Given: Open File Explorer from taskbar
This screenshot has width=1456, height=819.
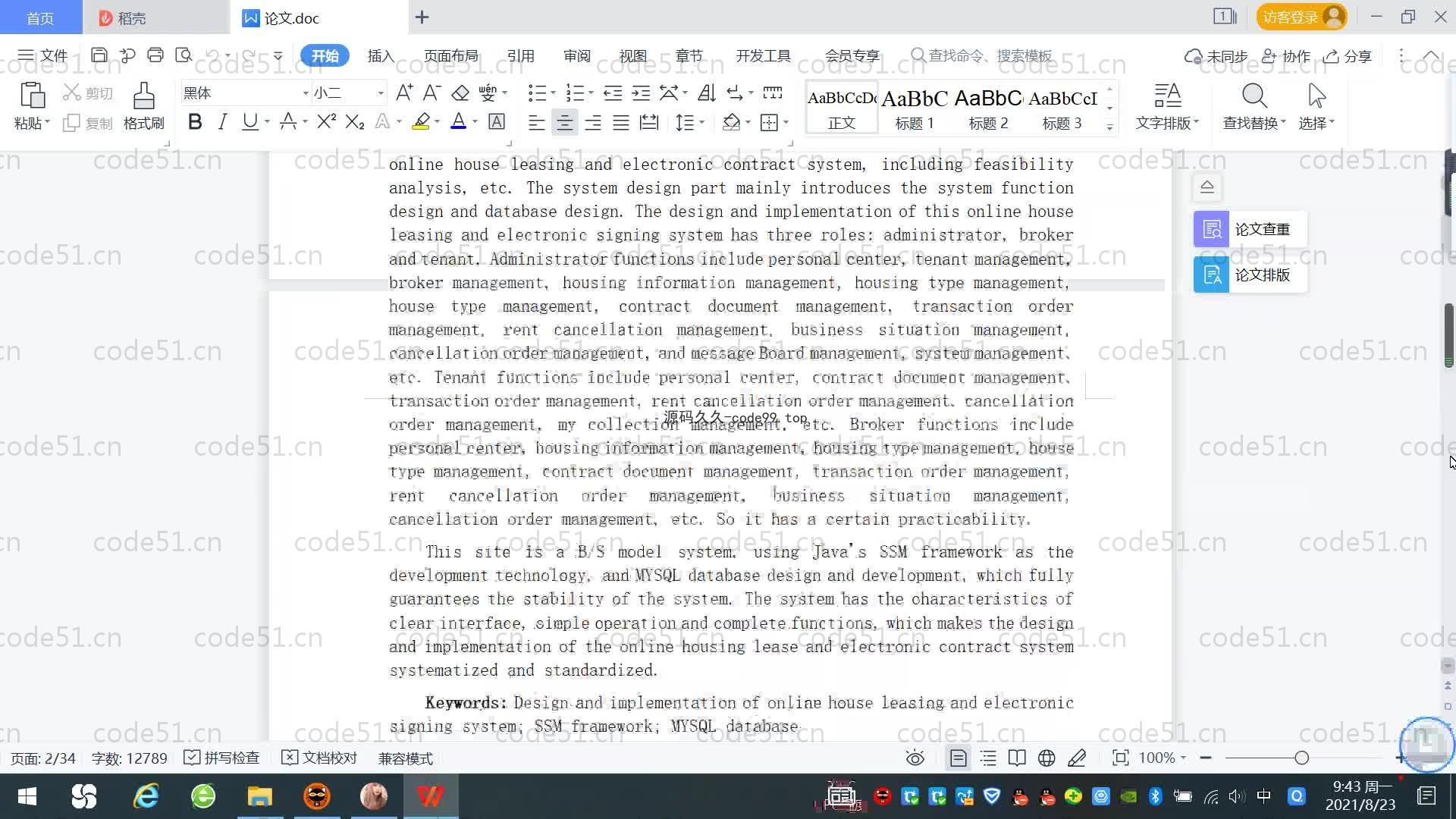Looking at the screenshot, I should click(260, 796).
